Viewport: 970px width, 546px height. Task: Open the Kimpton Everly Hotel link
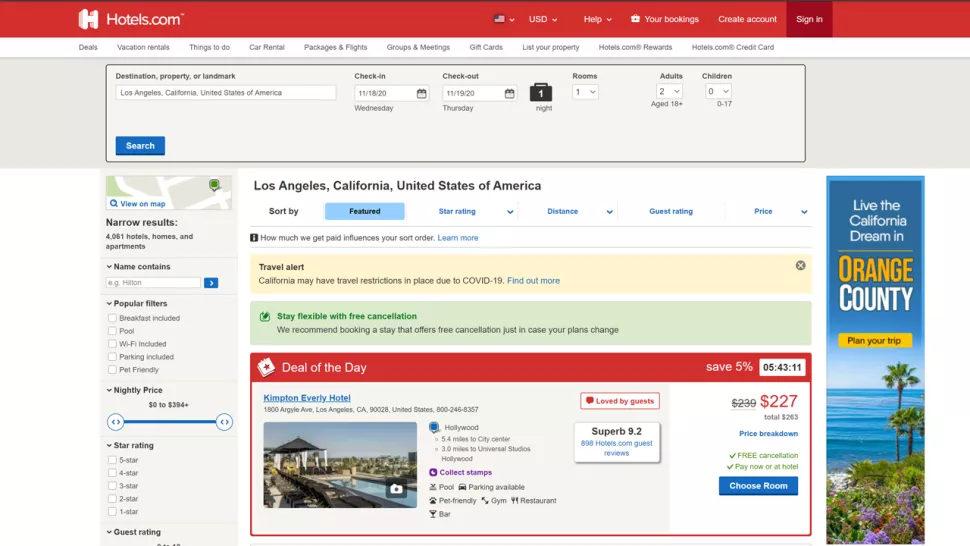[307, 398]
